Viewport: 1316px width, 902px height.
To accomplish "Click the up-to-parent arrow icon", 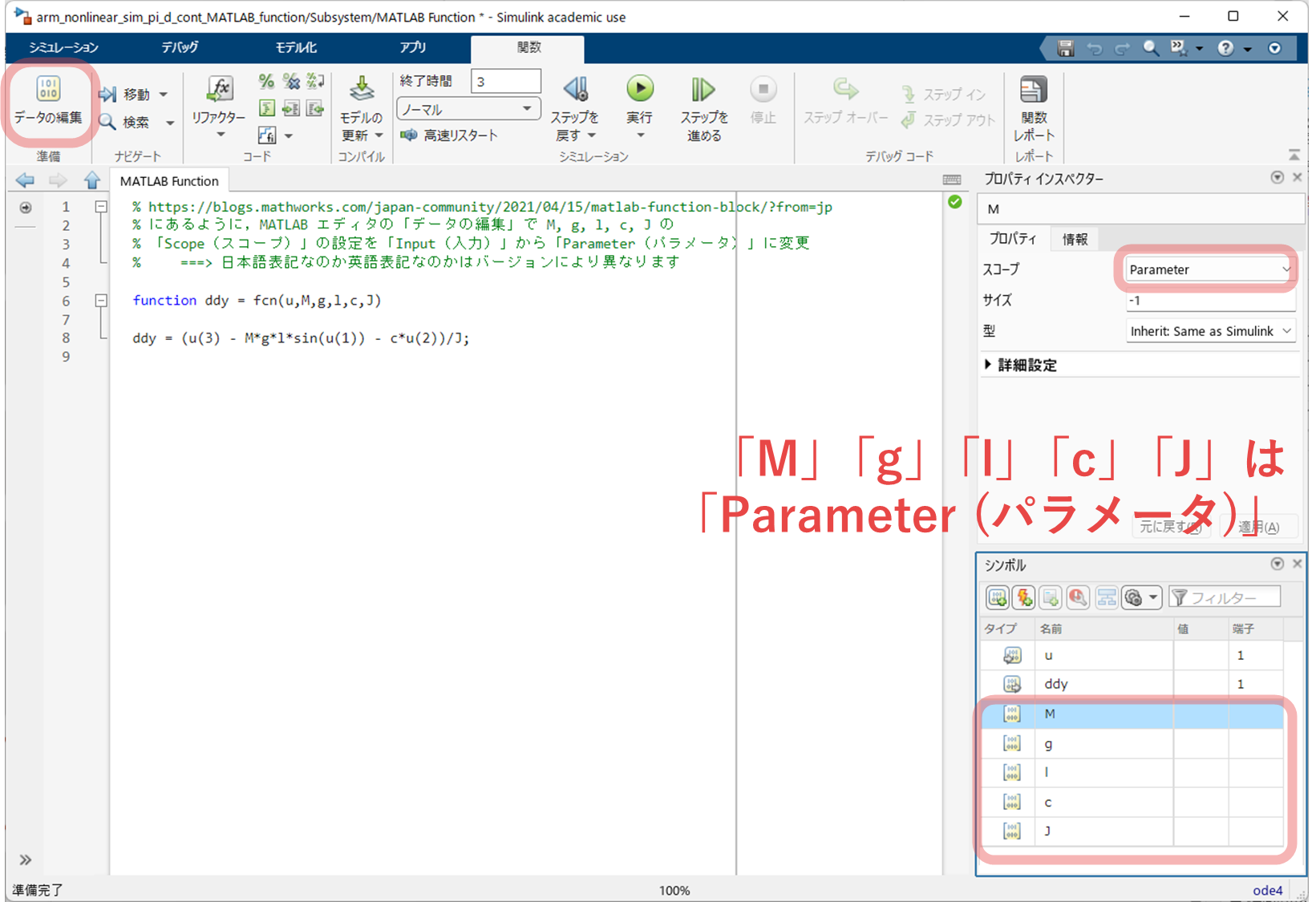I will click(x=92, y=180).
